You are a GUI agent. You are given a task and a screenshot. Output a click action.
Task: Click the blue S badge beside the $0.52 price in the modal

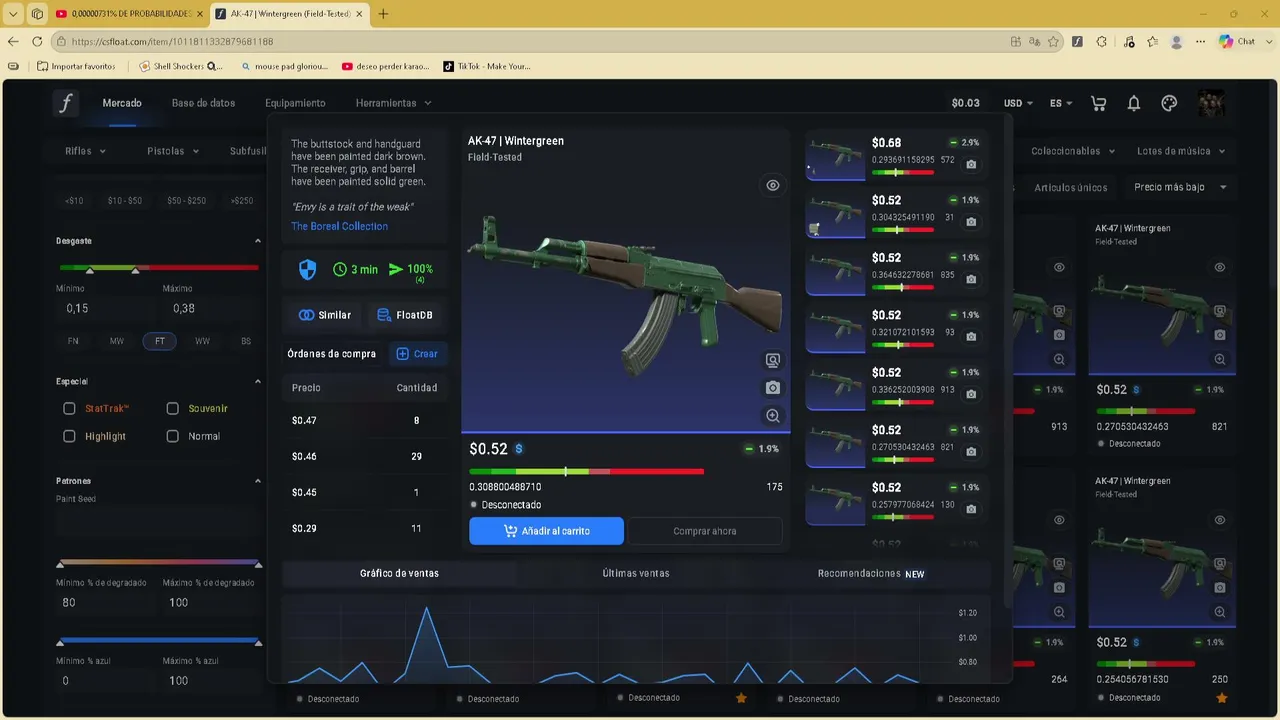click(519, 449)
